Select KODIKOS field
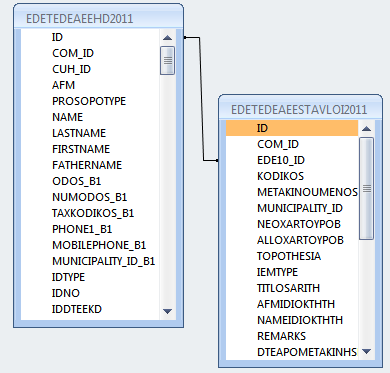The width and height of the screenshot is (390, 373). tap(292, 176)
